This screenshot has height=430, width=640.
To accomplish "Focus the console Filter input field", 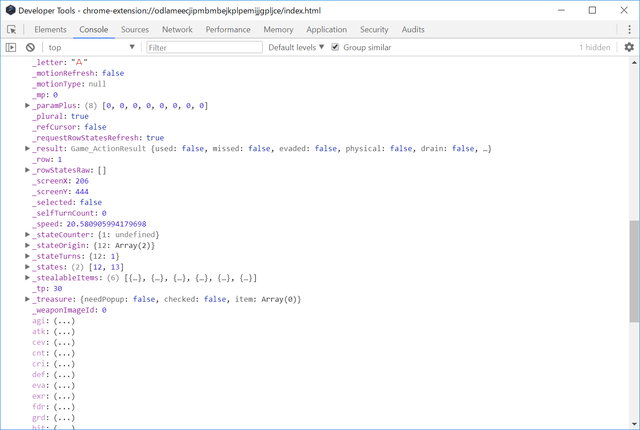I will pyautogui.click(x=204, y=47).
